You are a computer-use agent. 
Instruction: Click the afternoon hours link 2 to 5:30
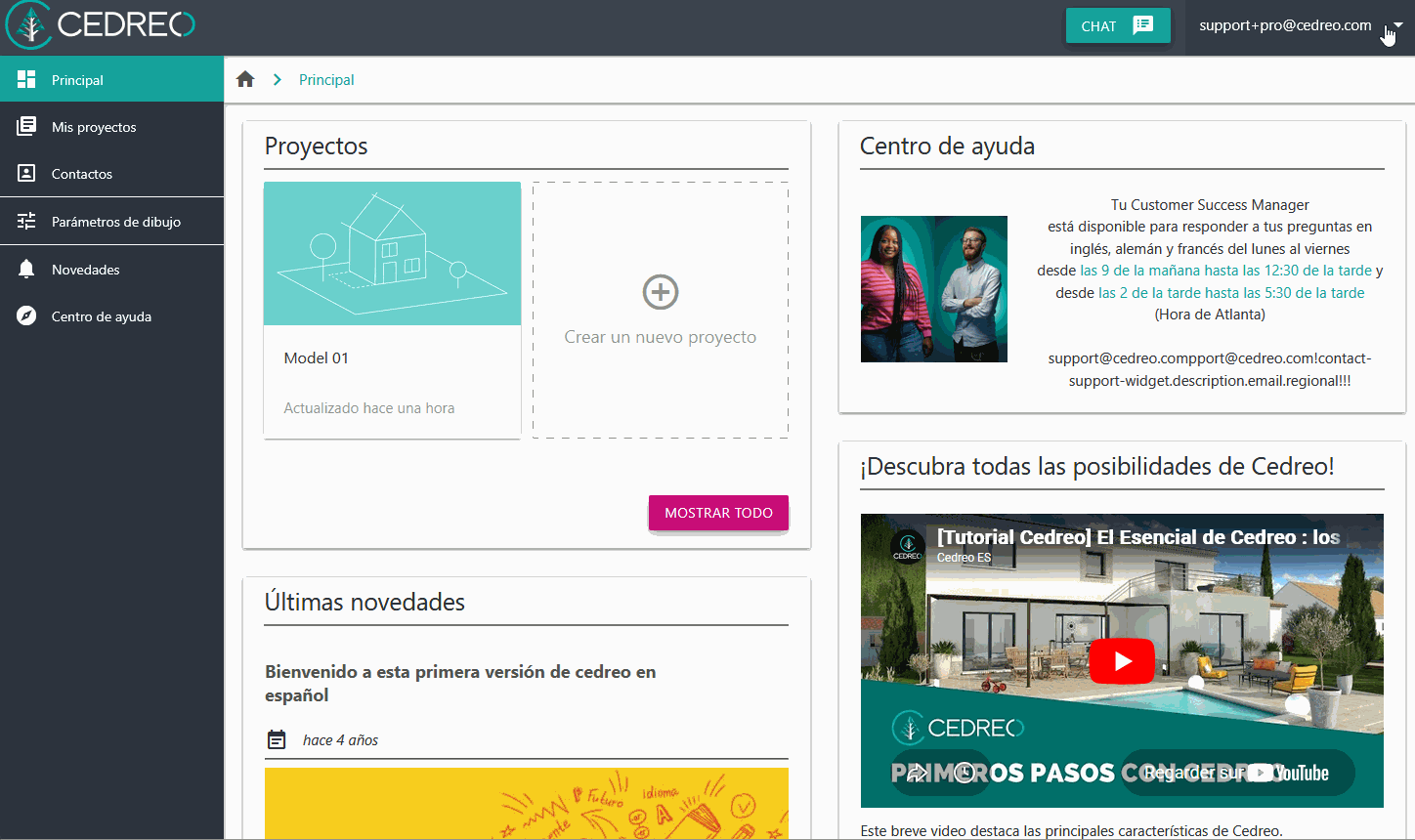pos(1231,293)
